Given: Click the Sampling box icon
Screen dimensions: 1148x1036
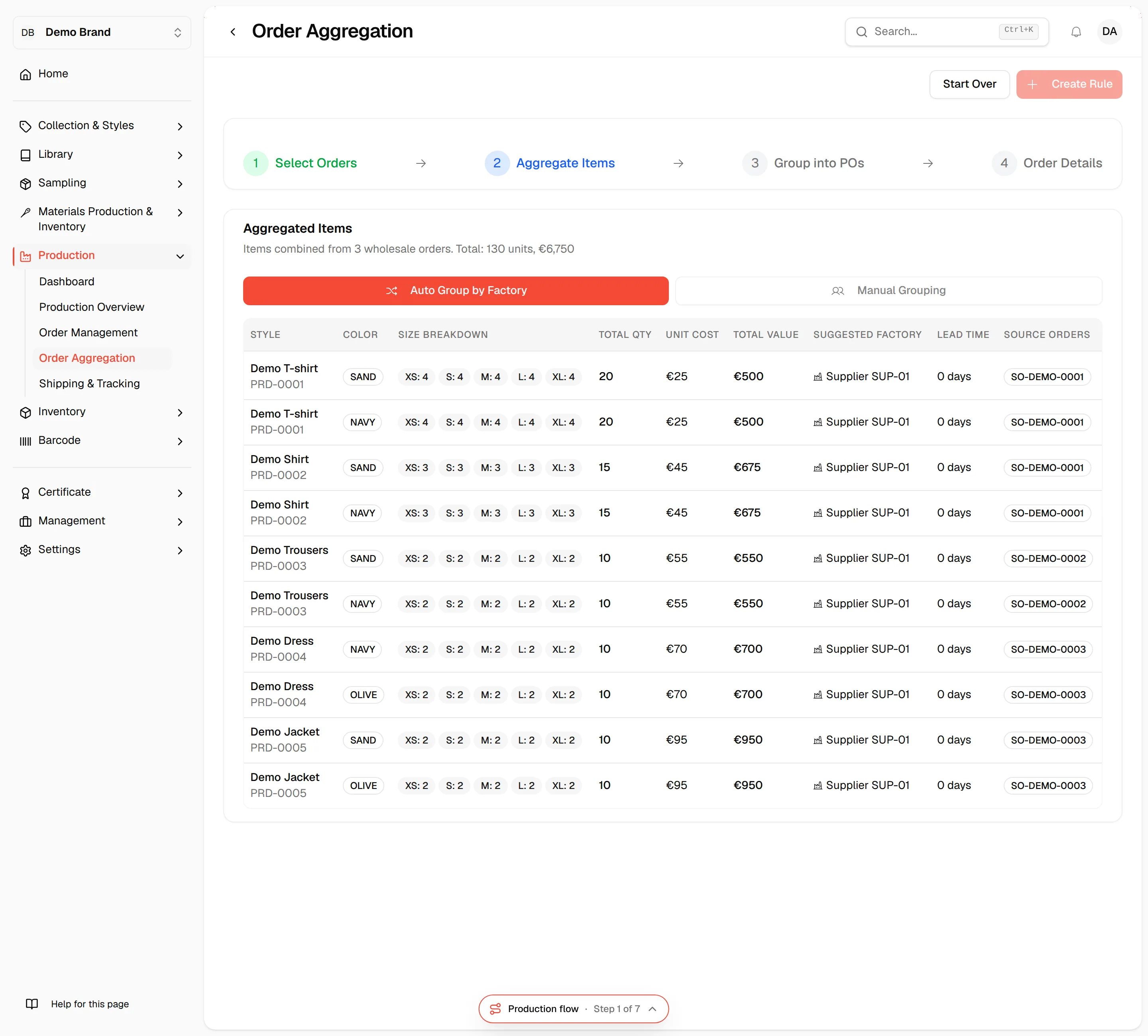Looking at the screenshot, I should click(x=26, y=184).
